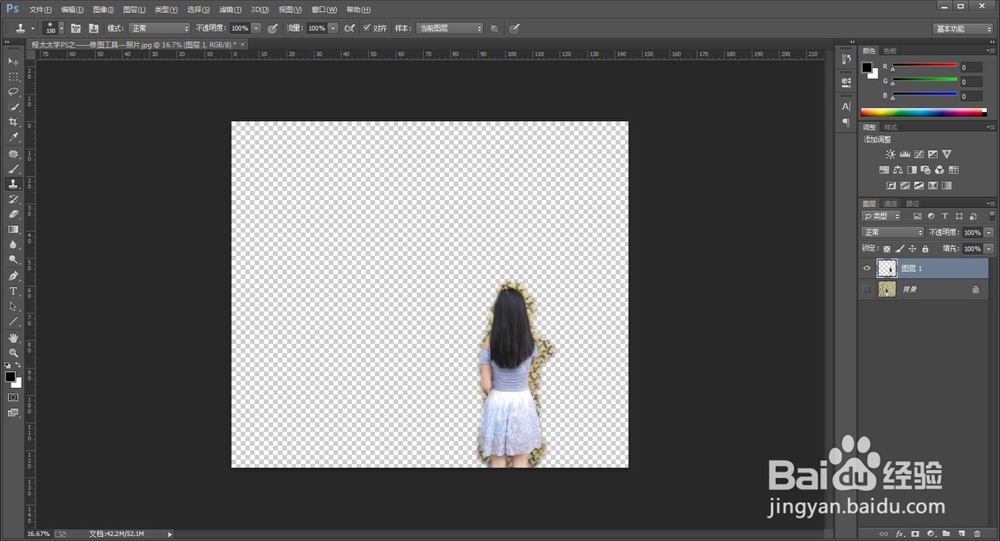Open layers panel 填充 fill arrow
Screen dimensions: 1000x541
(x=989, y=249)
